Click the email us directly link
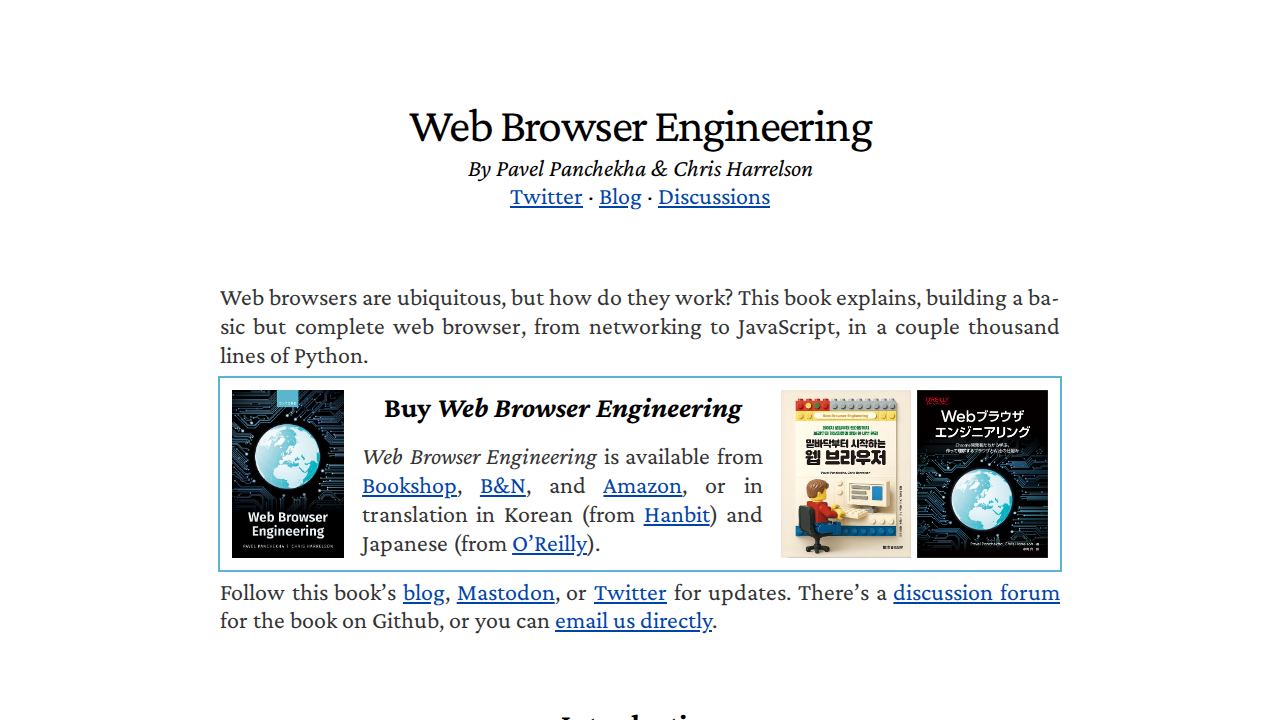This screenshot has height=720, width=1280. click(634, 621)
